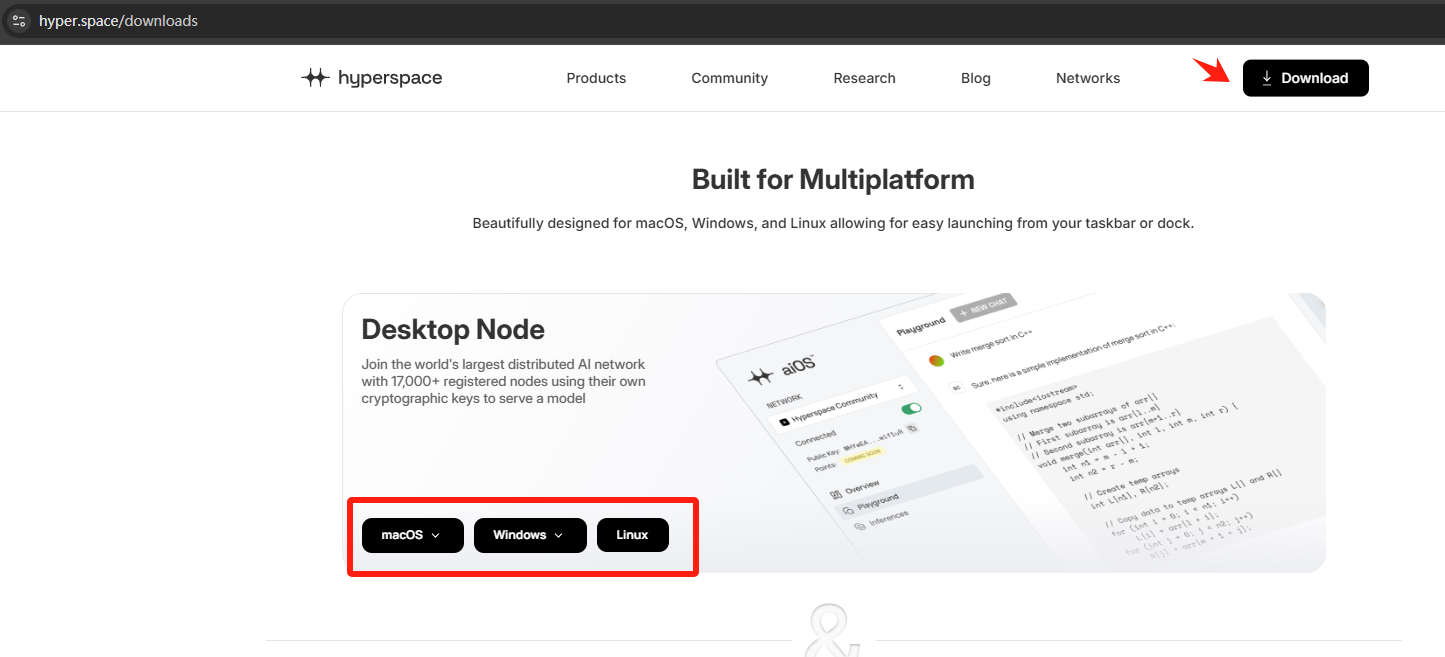Image resolution: width=1445 pixels, height=657 pixels.
Task: Visit the Blog page from navigation
Action: point(975,78)
